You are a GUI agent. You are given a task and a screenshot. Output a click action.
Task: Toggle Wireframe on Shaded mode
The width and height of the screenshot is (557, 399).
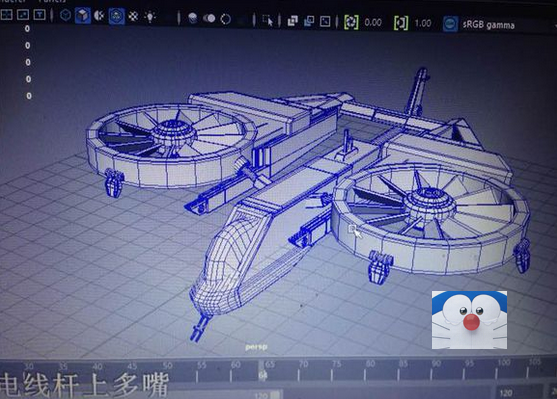(116, 16)
